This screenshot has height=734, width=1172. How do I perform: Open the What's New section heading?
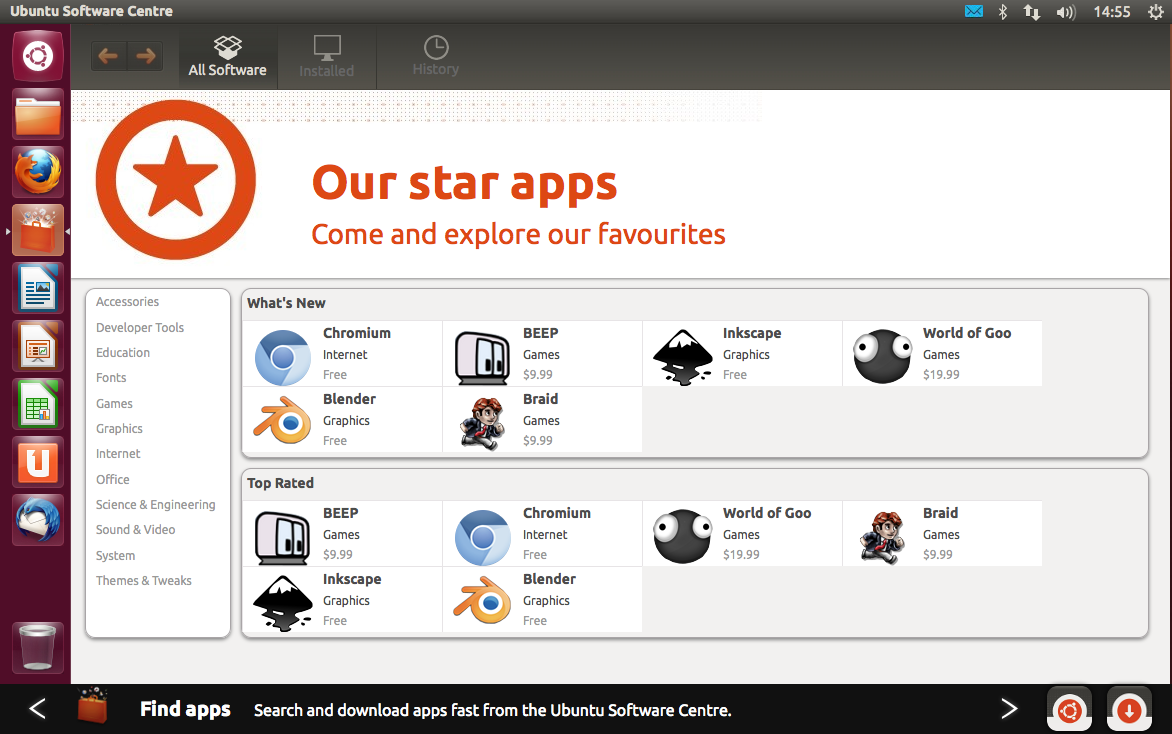[x=286, y=303]
